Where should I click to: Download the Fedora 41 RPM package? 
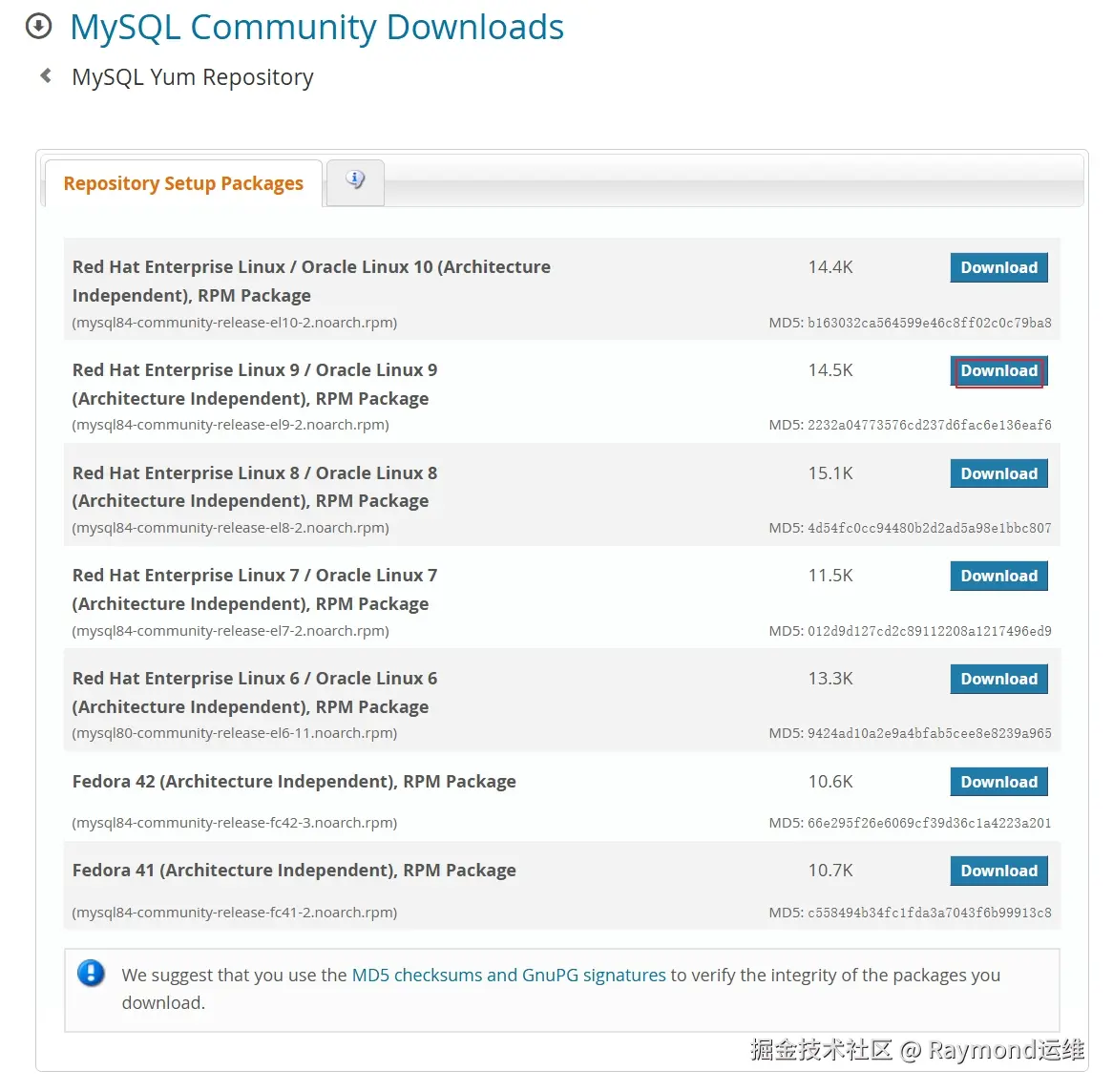[x=998, y=871]
